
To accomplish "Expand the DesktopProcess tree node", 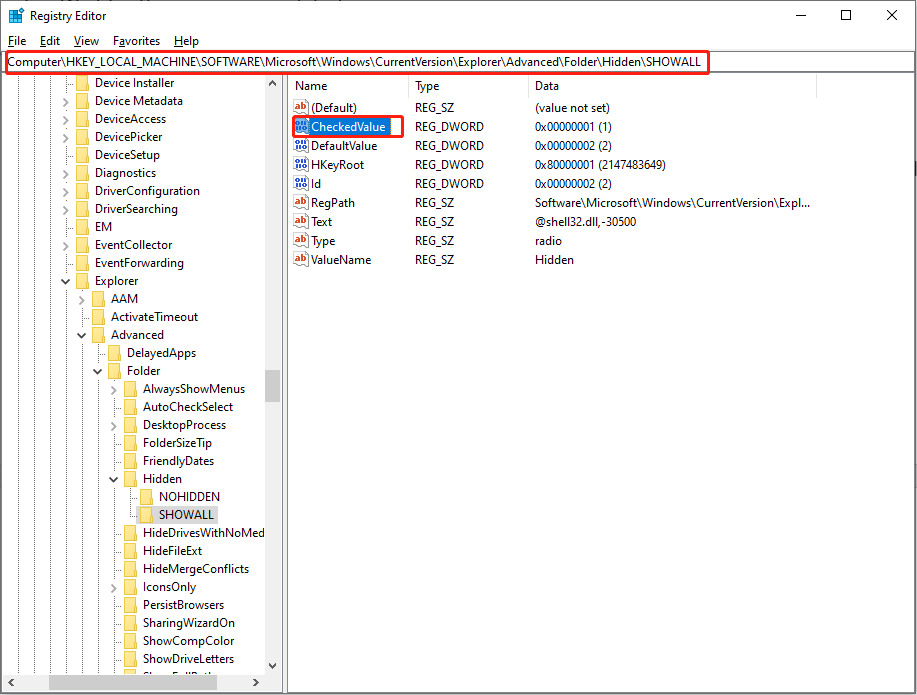I will click(113, 425).
